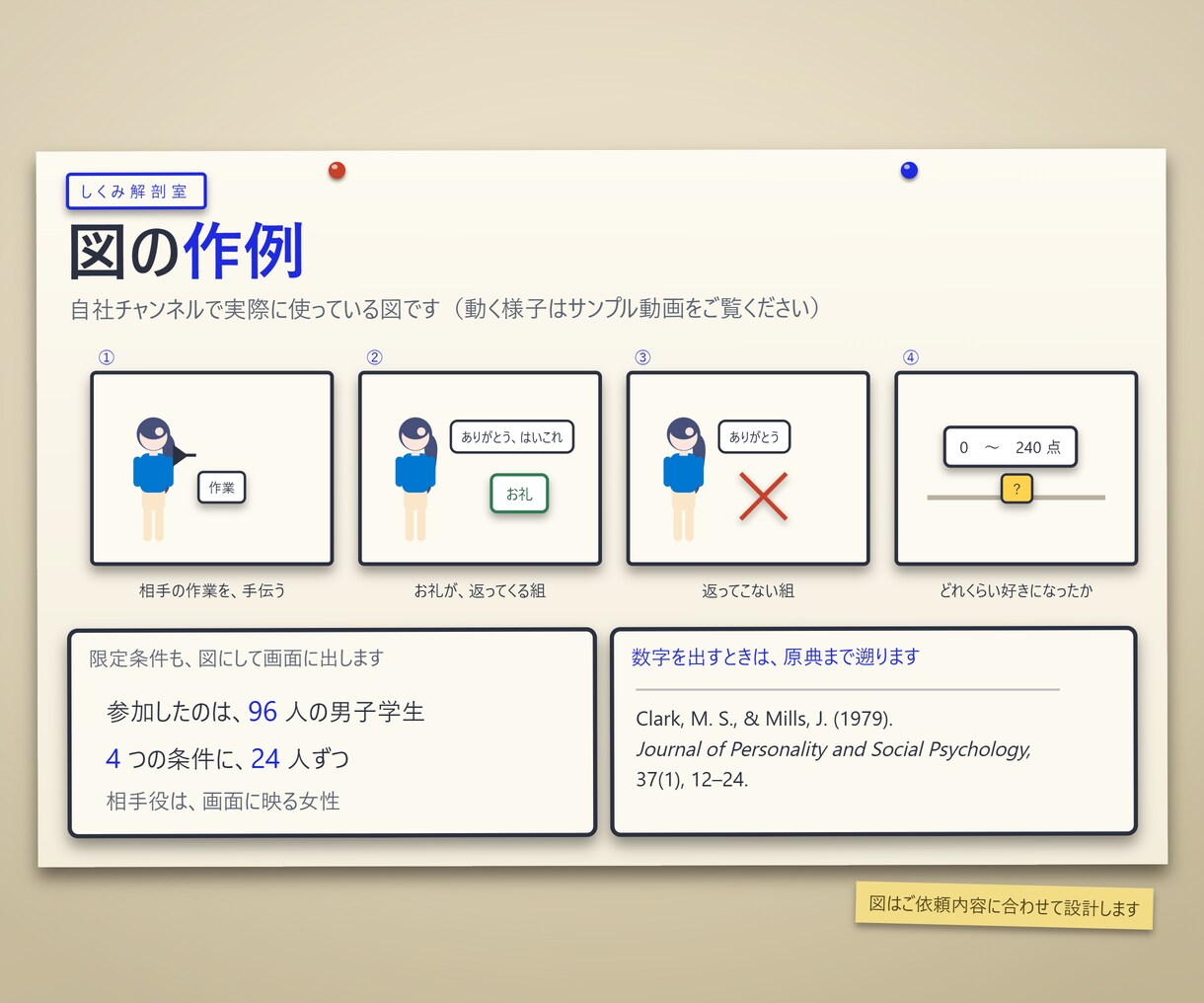The height and width of the screenshot is (1003, 1204).
Task: Click the yellow ? slider handle
Action: [1016, 489]
